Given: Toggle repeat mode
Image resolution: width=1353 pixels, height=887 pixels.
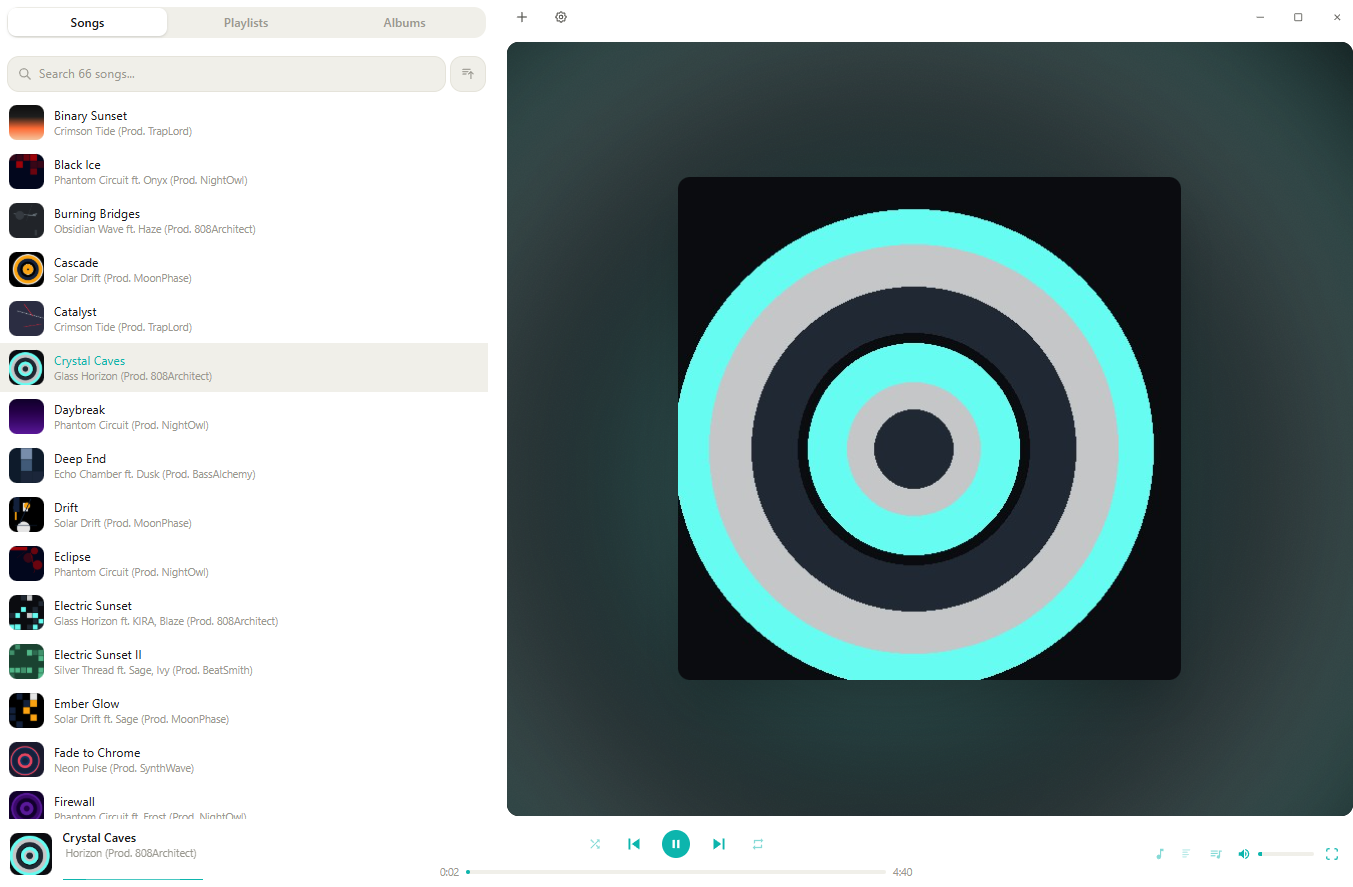Looking at the screenshot, I should tap(757, 844).
